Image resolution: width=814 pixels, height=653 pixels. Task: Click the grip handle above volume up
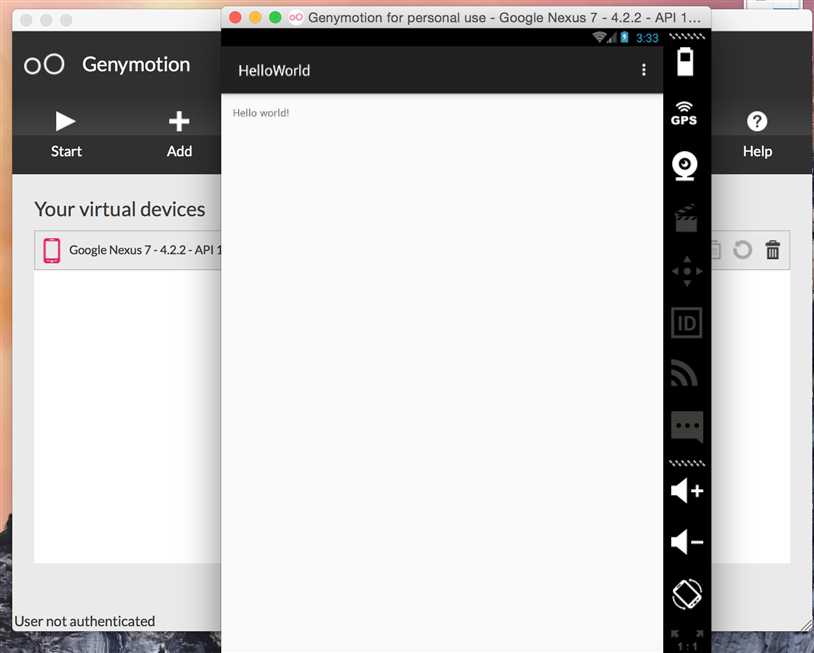687,462
